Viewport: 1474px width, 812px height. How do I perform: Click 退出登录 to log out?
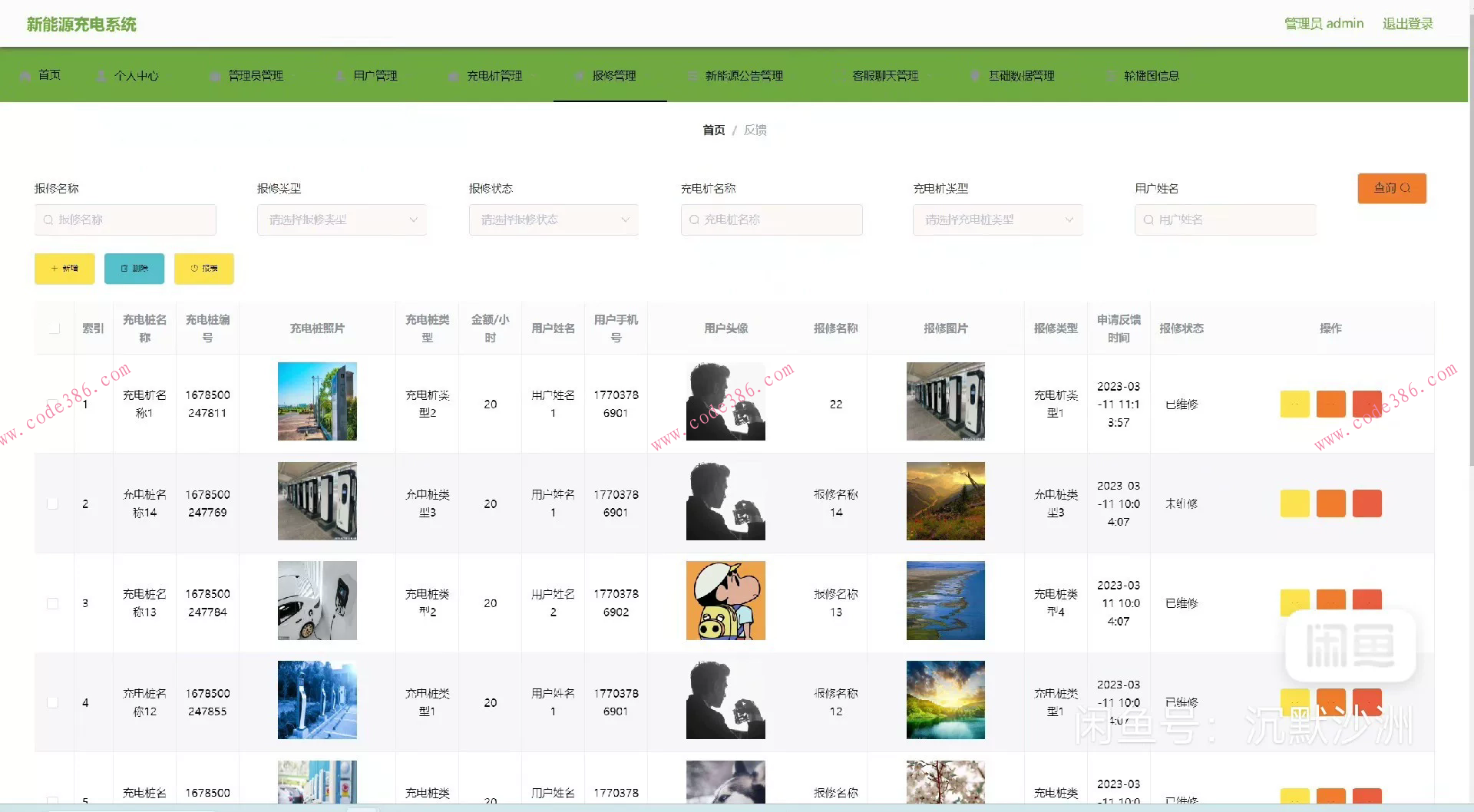point(1407,23)
